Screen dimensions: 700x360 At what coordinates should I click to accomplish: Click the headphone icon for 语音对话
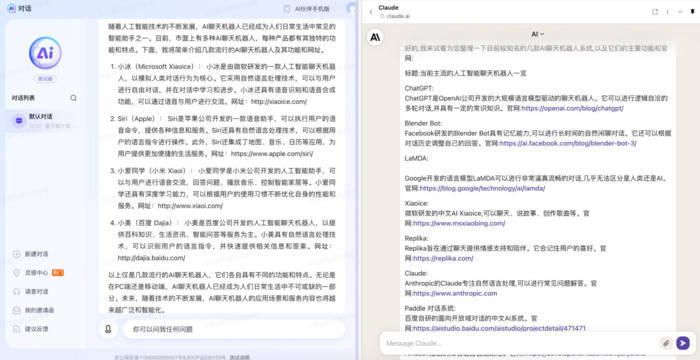tap(17, 291)
